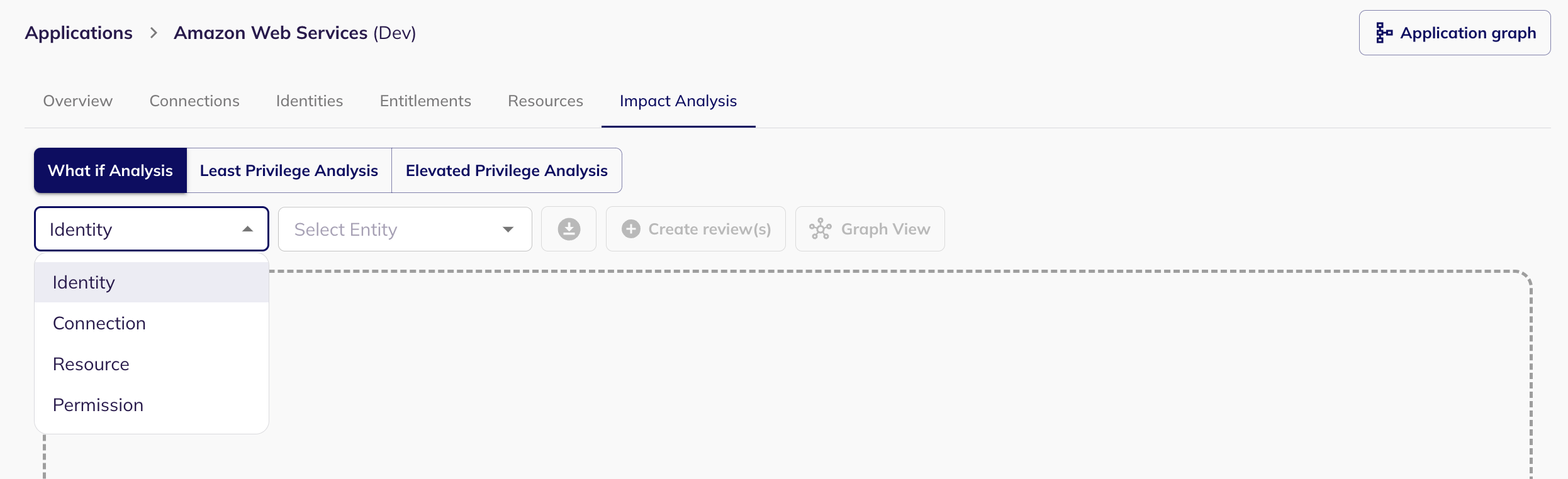Click the plus icon in Create review(s)

coord(630,229)
